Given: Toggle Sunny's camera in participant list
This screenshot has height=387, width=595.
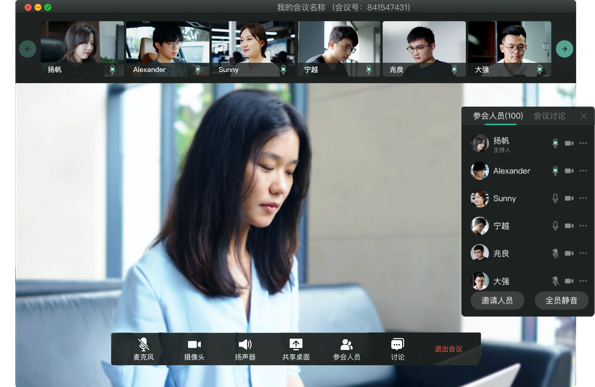Looking at the screenshot, I should (569, 198).
